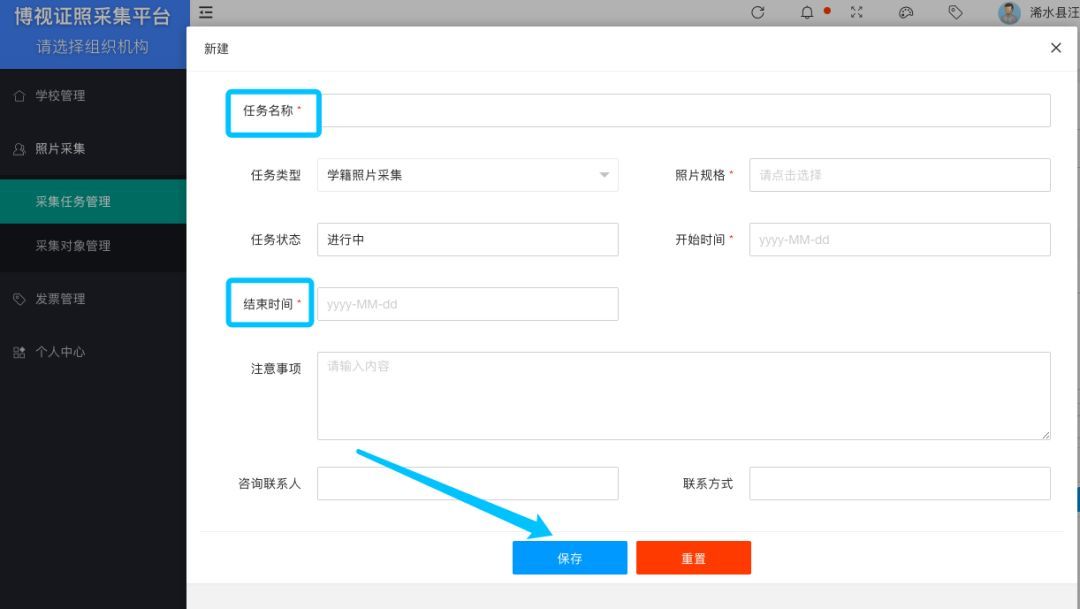Select 采集任务管理 menu item
Image resolution: width=1080 pixels, height=609 pixels.
tap(93, 201)
